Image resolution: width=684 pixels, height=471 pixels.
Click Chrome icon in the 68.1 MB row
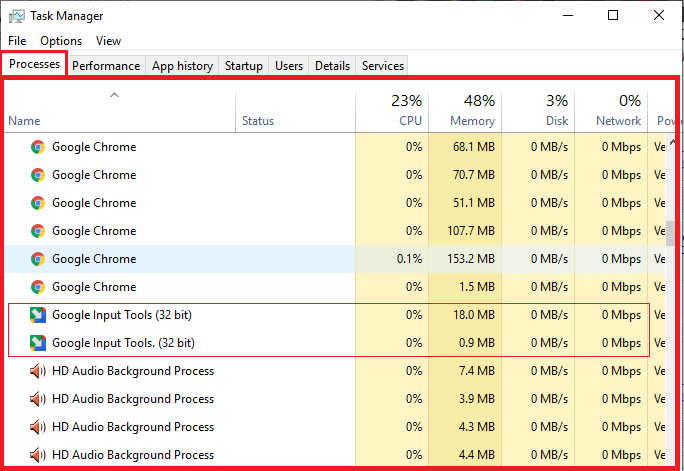point(38,147)
